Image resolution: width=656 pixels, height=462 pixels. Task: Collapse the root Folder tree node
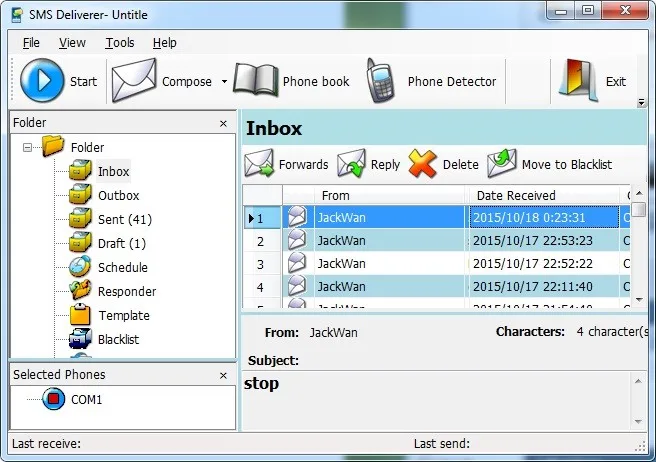[x=27, y=147]
